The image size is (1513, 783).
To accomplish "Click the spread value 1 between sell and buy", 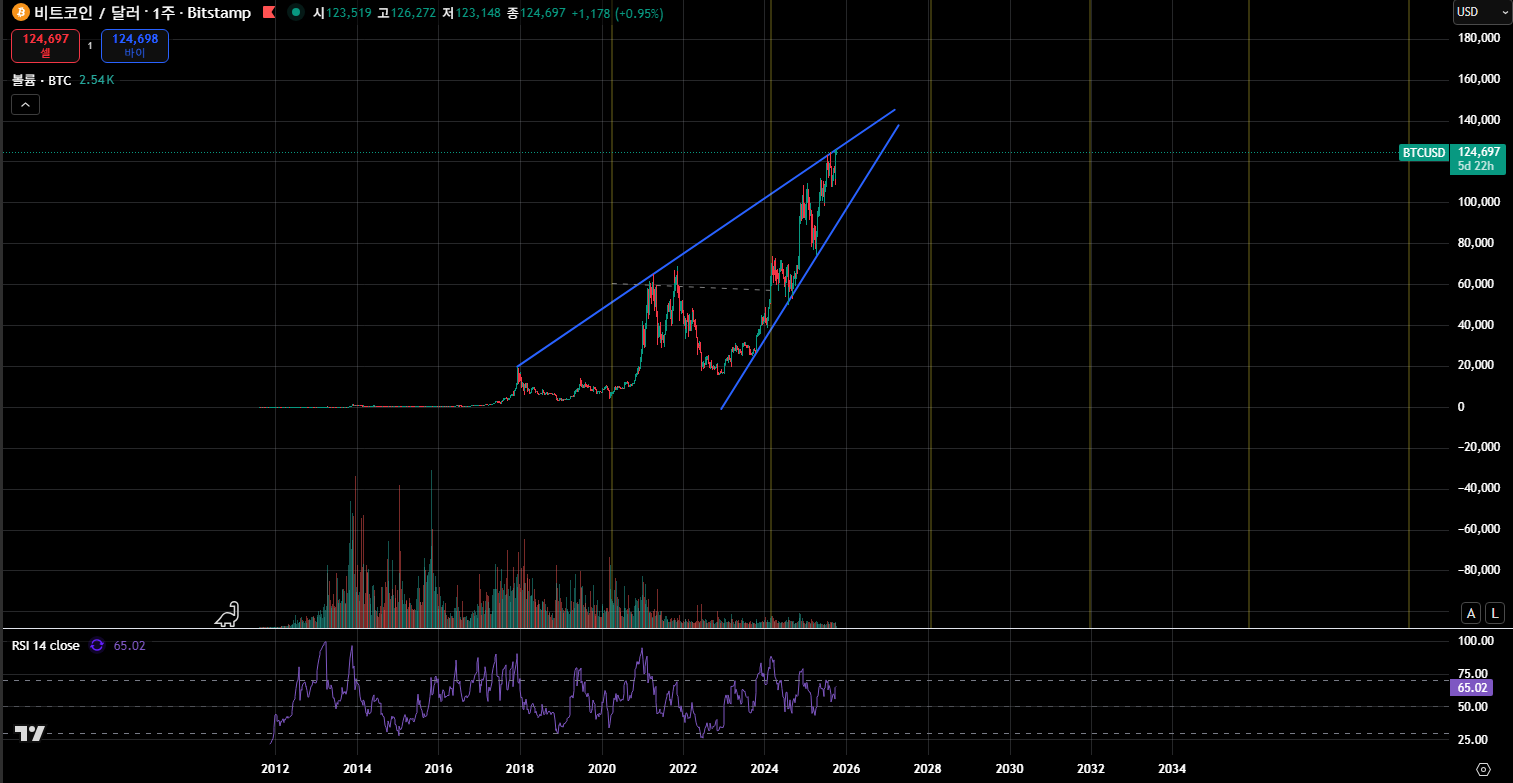I will click(90, 45).
